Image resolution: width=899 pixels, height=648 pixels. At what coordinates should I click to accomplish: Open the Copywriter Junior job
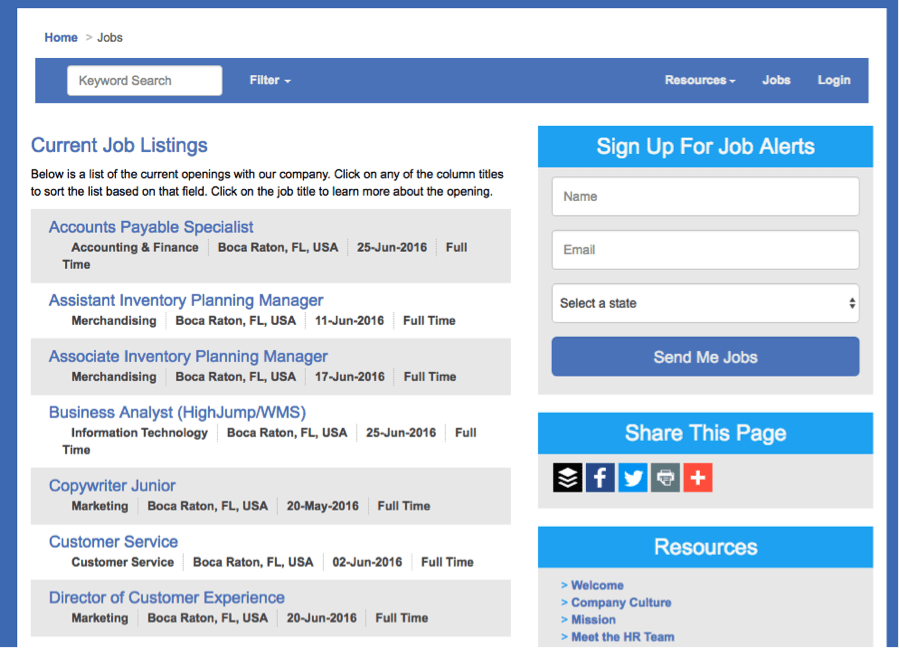coord(112,486)
